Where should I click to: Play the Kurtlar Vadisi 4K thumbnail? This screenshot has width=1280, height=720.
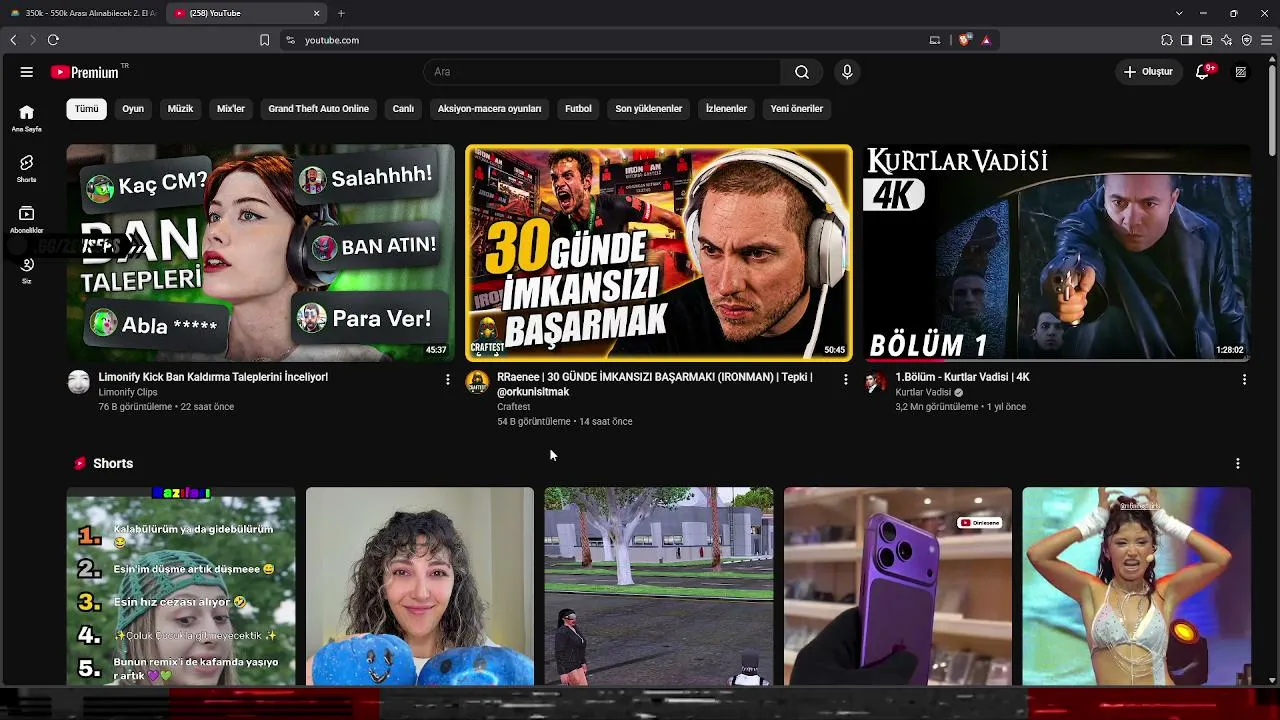(1057, 253)
